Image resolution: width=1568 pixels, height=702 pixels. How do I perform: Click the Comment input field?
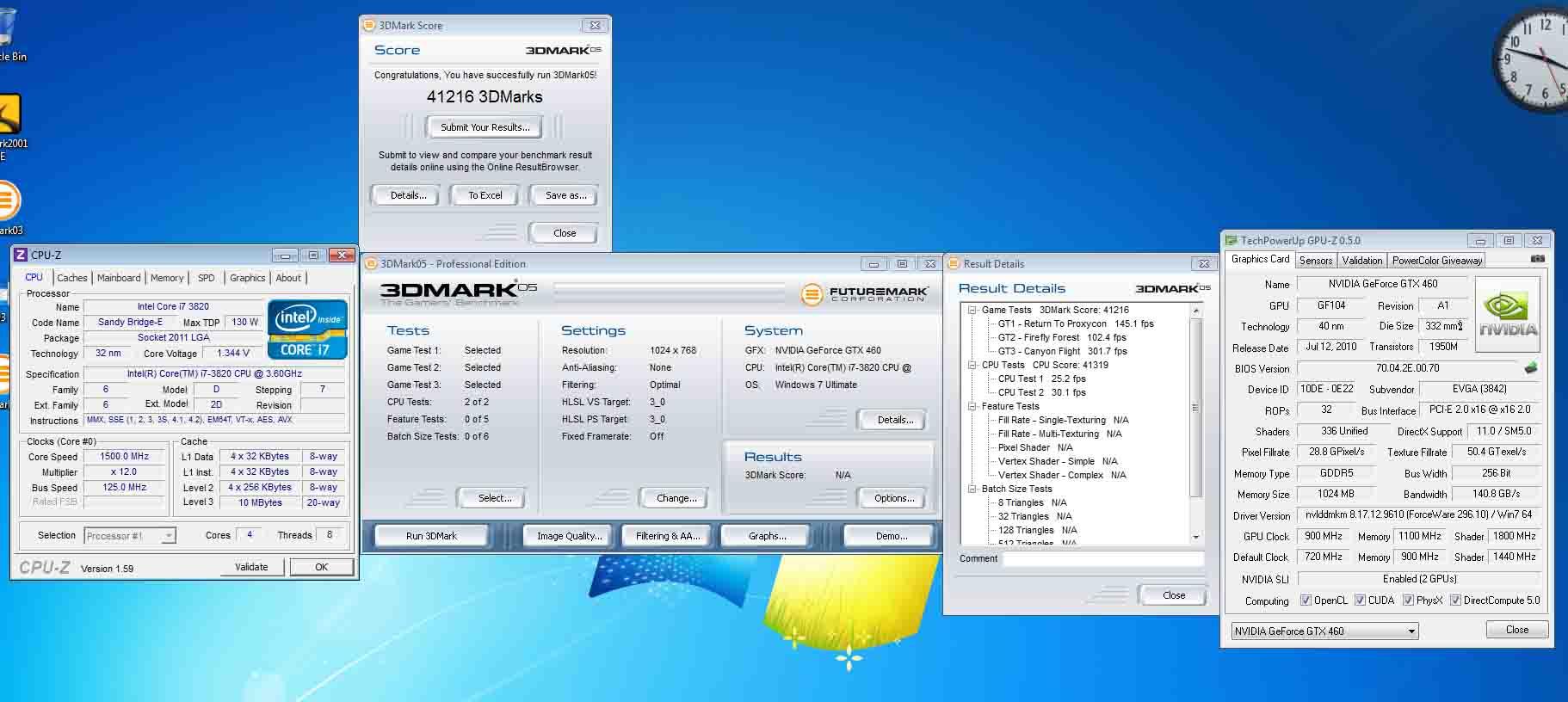coord(1103,559)
